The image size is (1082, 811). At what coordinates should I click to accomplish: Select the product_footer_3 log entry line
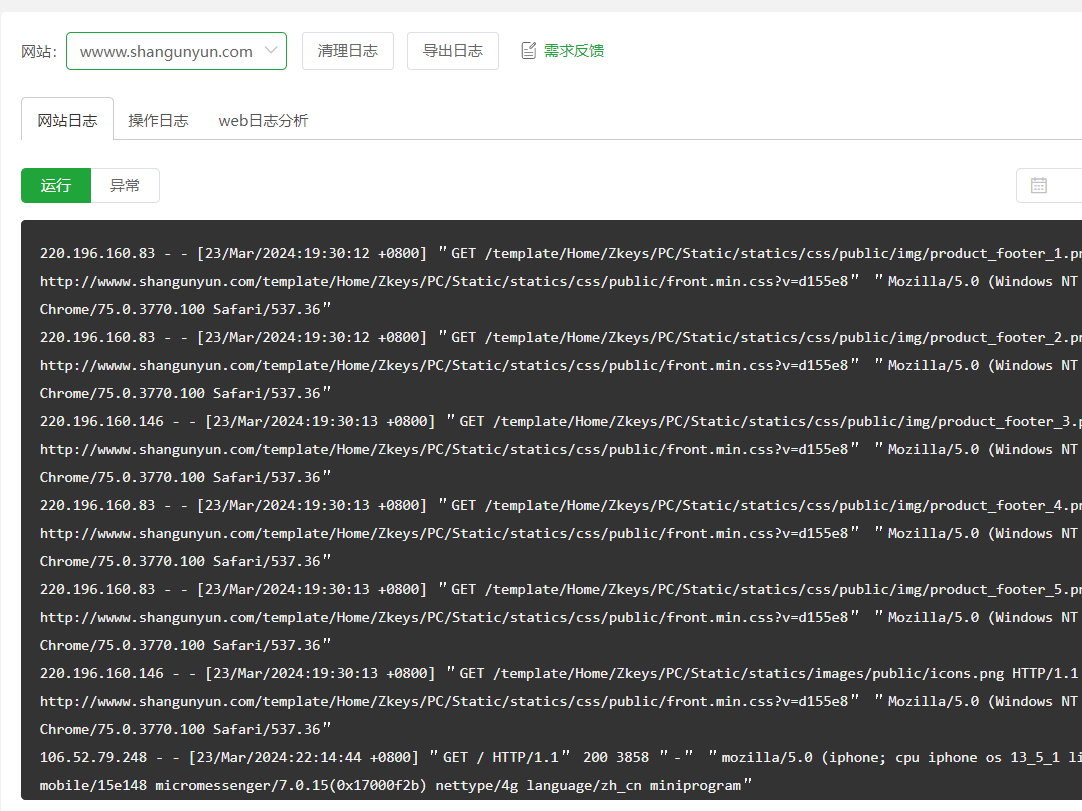(x=560, y=422)
